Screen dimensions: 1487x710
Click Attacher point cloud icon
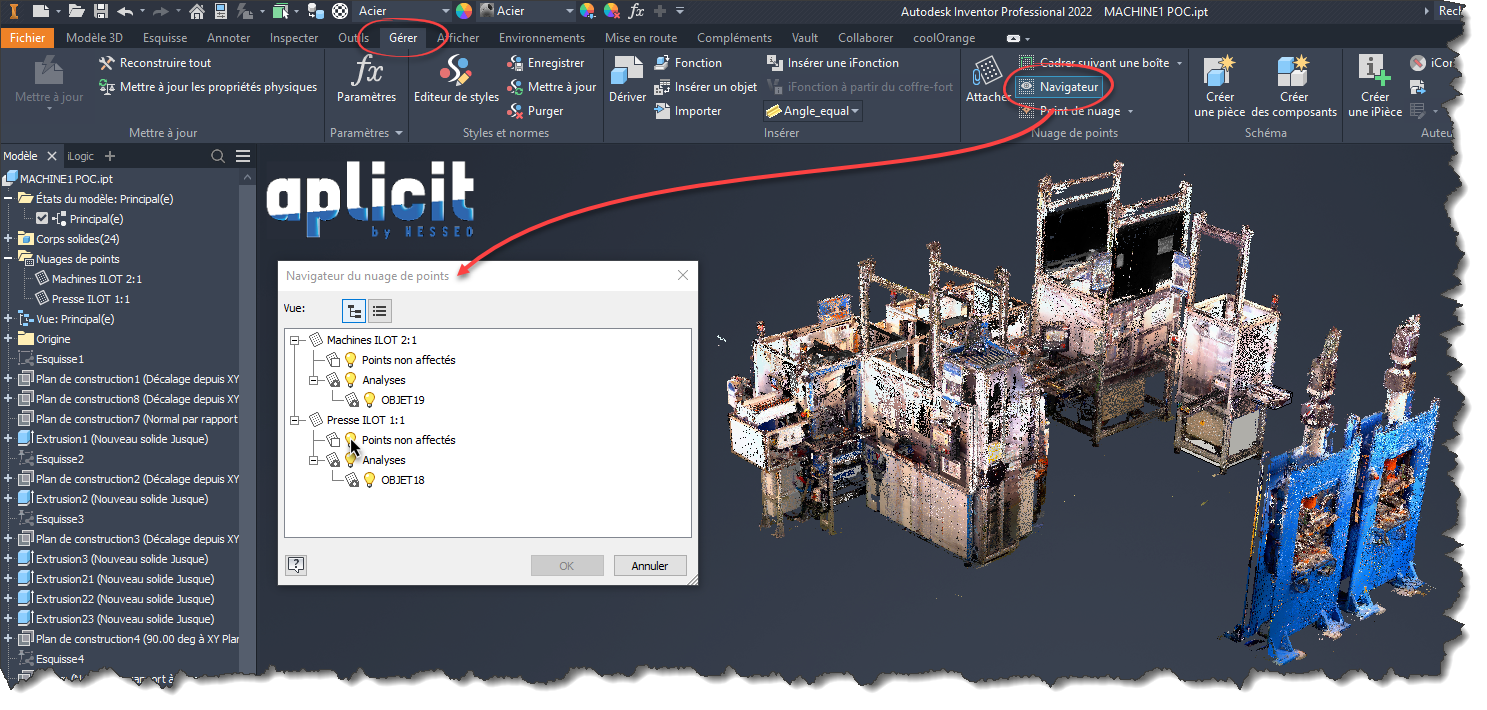[986, 73]
